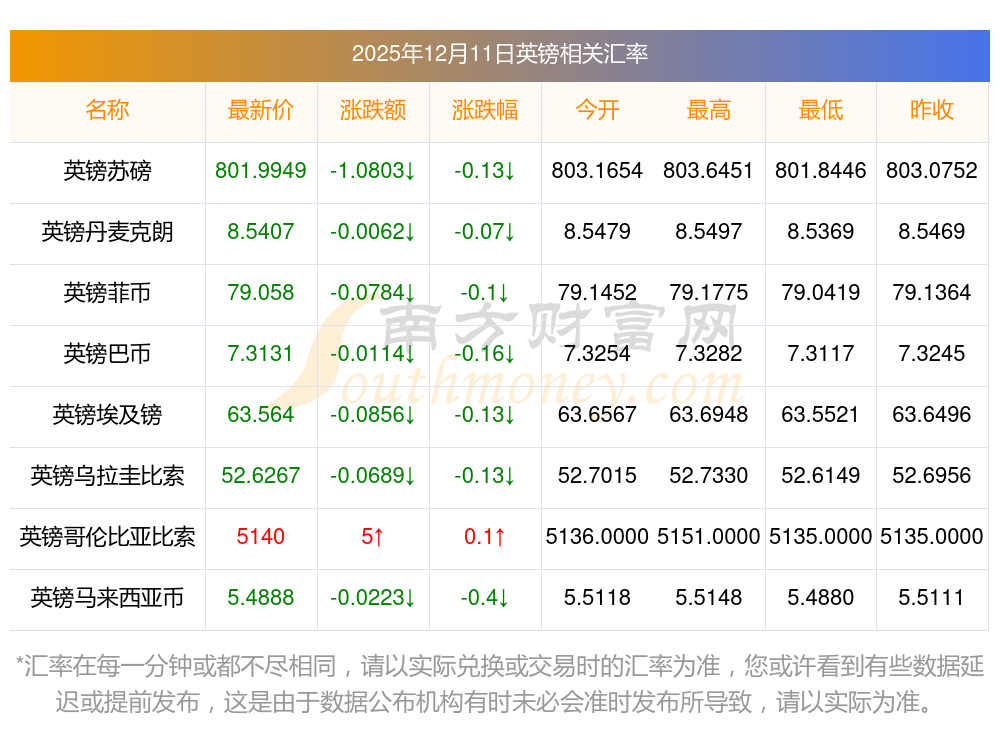
Task: Select opening value 63.6567
Action: tap(597, 415)
